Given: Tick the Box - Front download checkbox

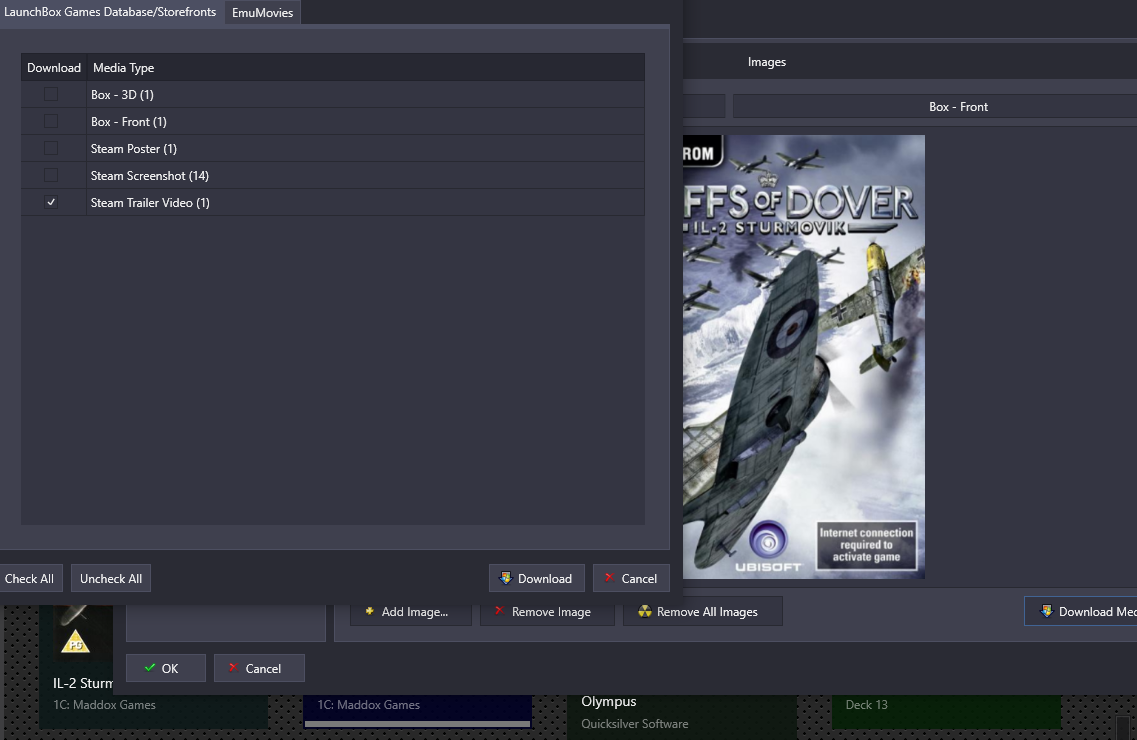Looking at the screenshot, I should coord(51,121).
